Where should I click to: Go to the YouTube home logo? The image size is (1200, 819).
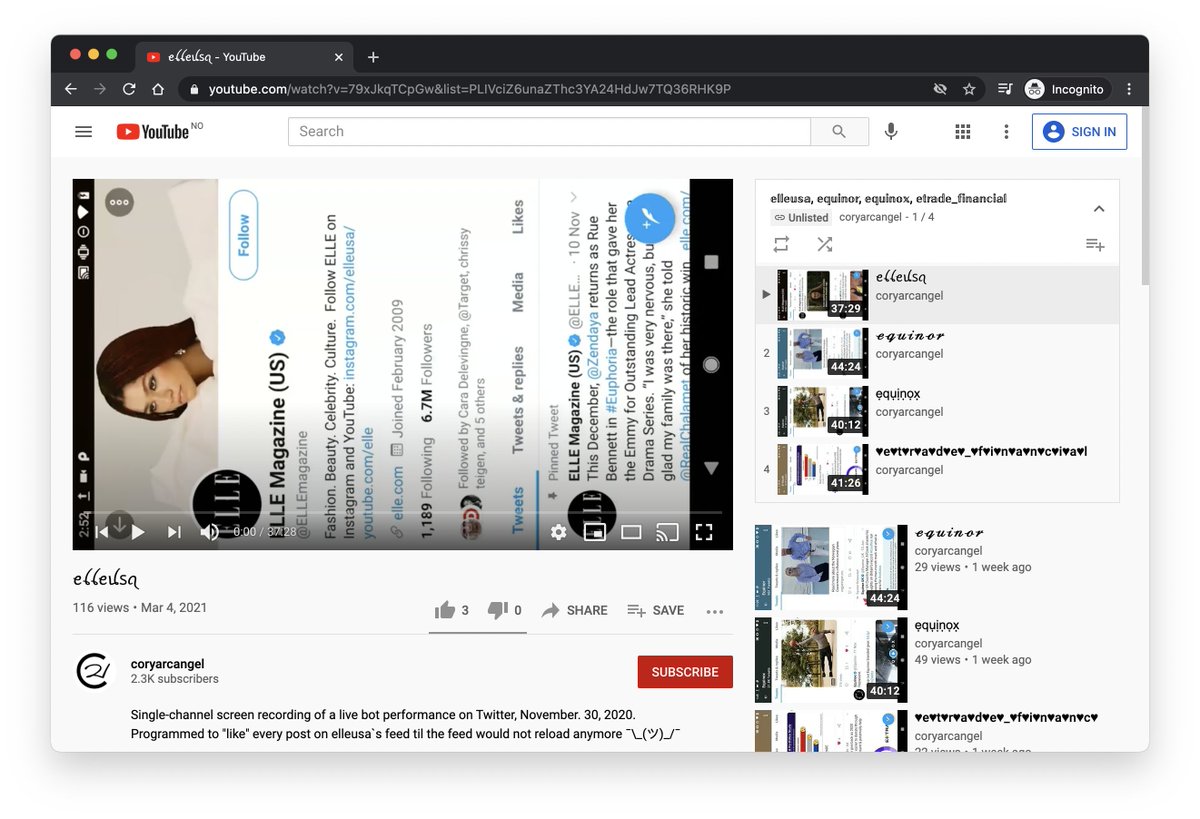153,131
